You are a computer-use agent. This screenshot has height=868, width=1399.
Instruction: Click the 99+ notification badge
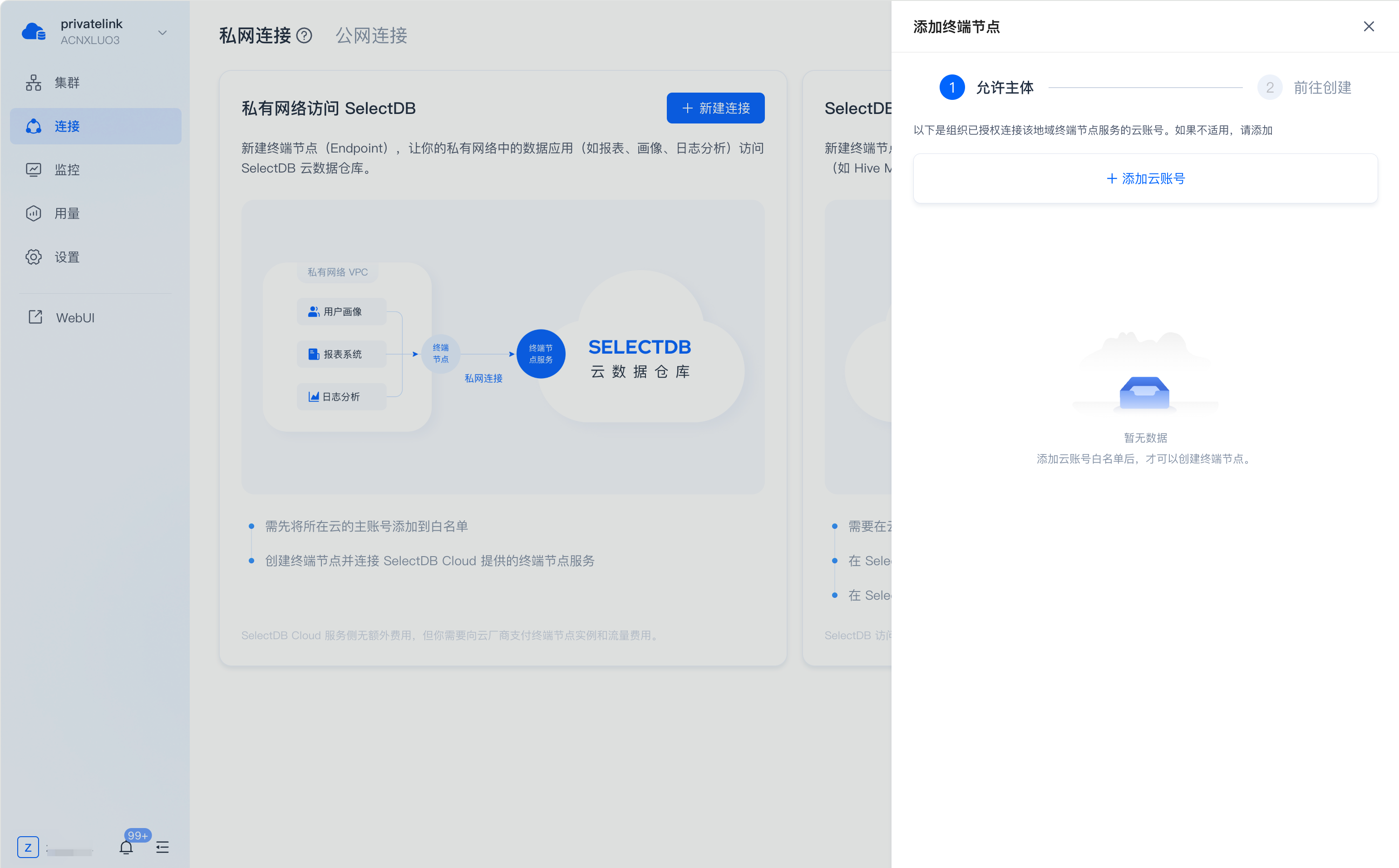(x=138, y=835)
